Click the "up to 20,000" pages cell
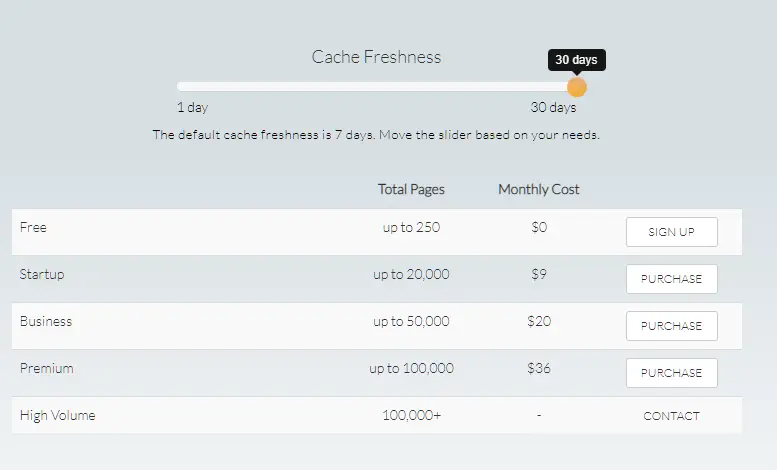 tap(411, 274)
